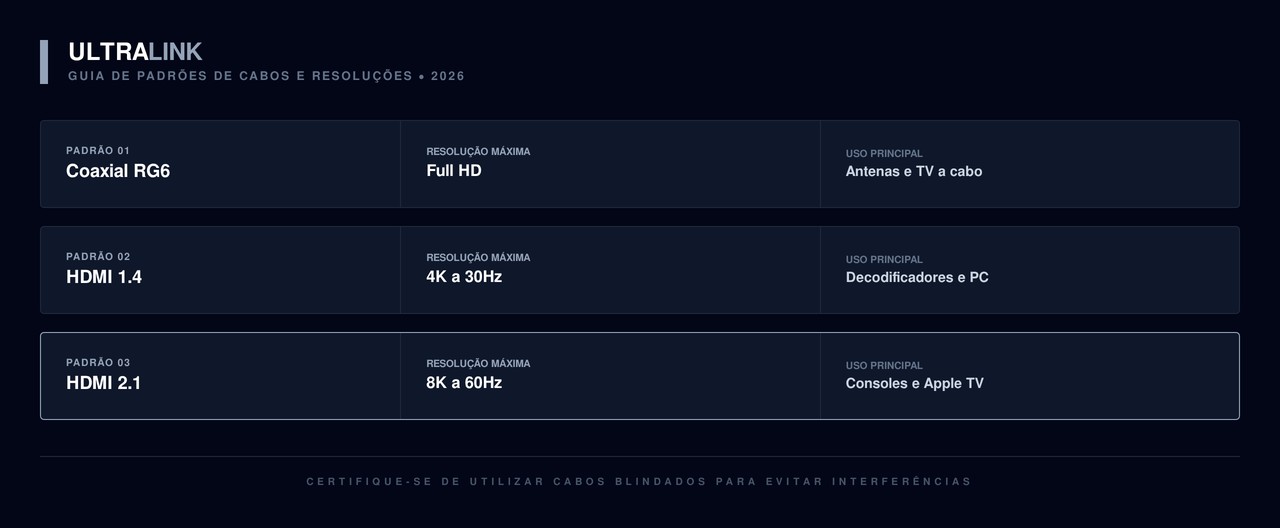The width and height of the screenshot is (1280, 528).
Task: Select the 4K a 30Hz resolution value
Action: click(x=464, y=277)
